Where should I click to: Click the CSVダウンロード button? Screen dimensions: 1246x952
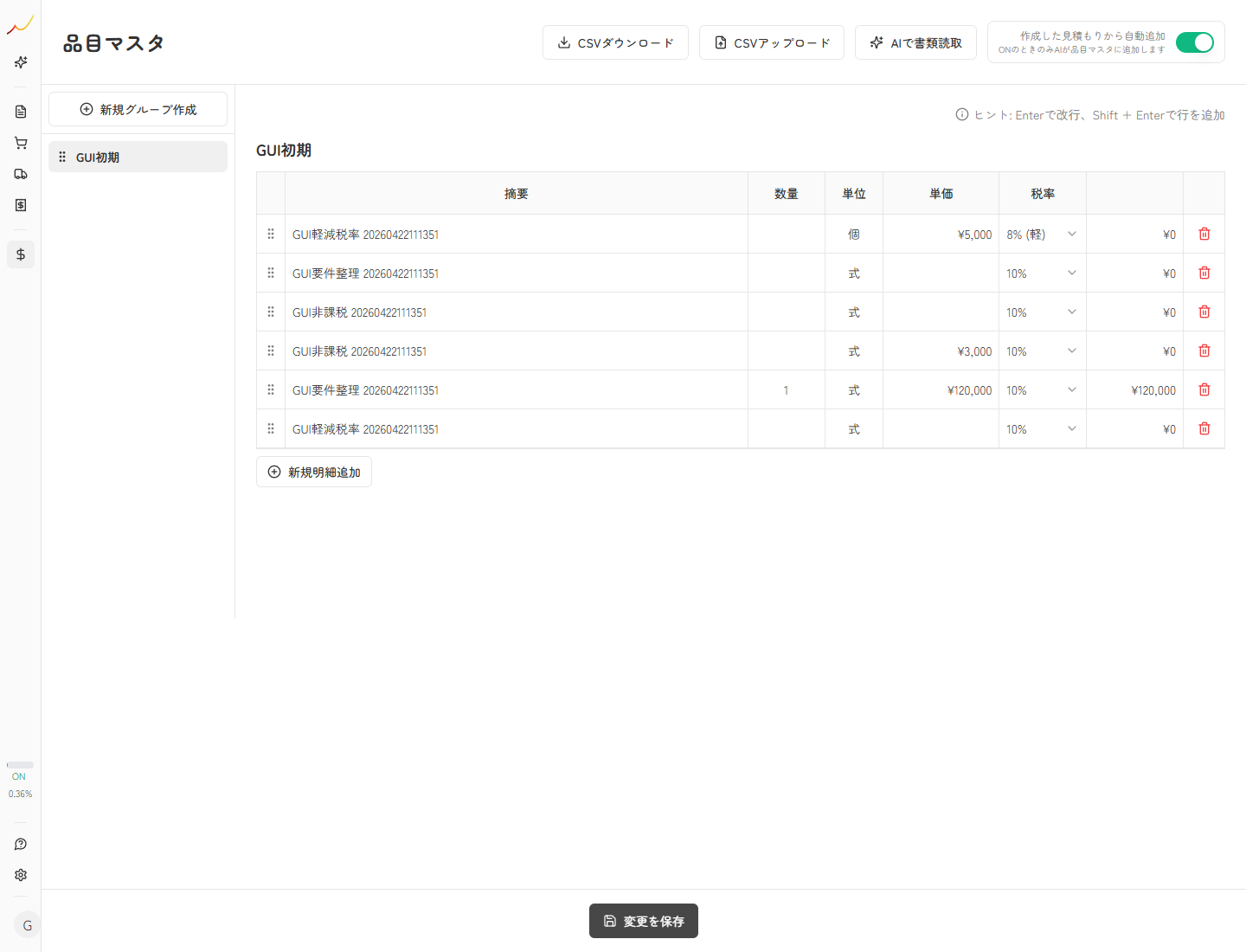click(x=615, y=42)
